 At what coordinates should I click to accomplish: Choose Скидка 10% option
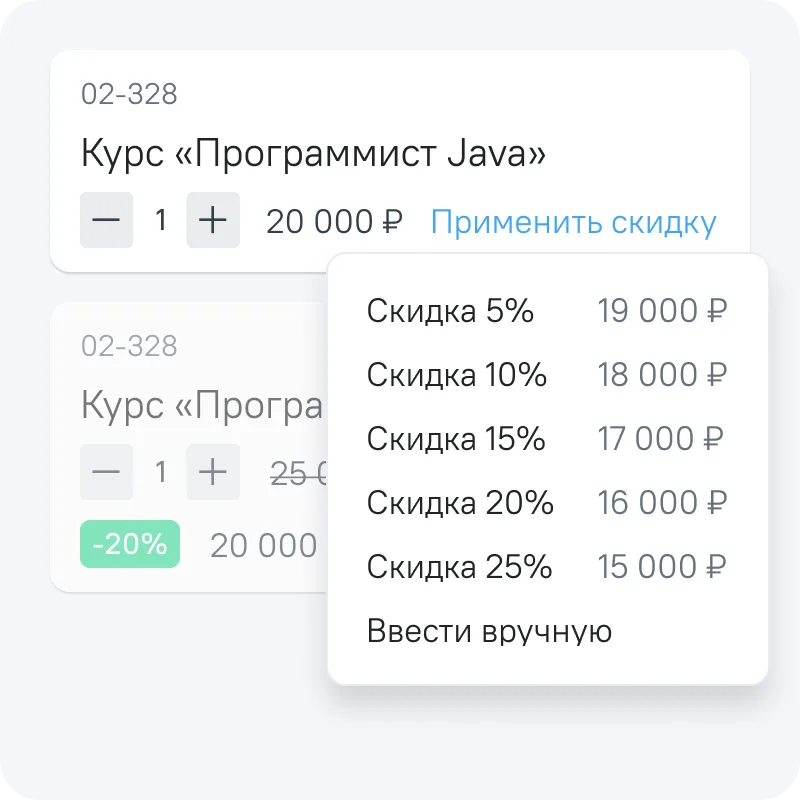coord(547,374)
